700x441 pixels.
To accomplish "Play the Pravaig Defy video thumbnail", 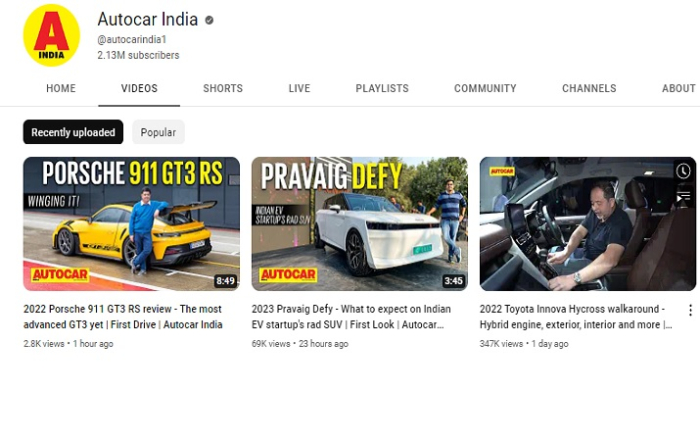I will (359, 224).
